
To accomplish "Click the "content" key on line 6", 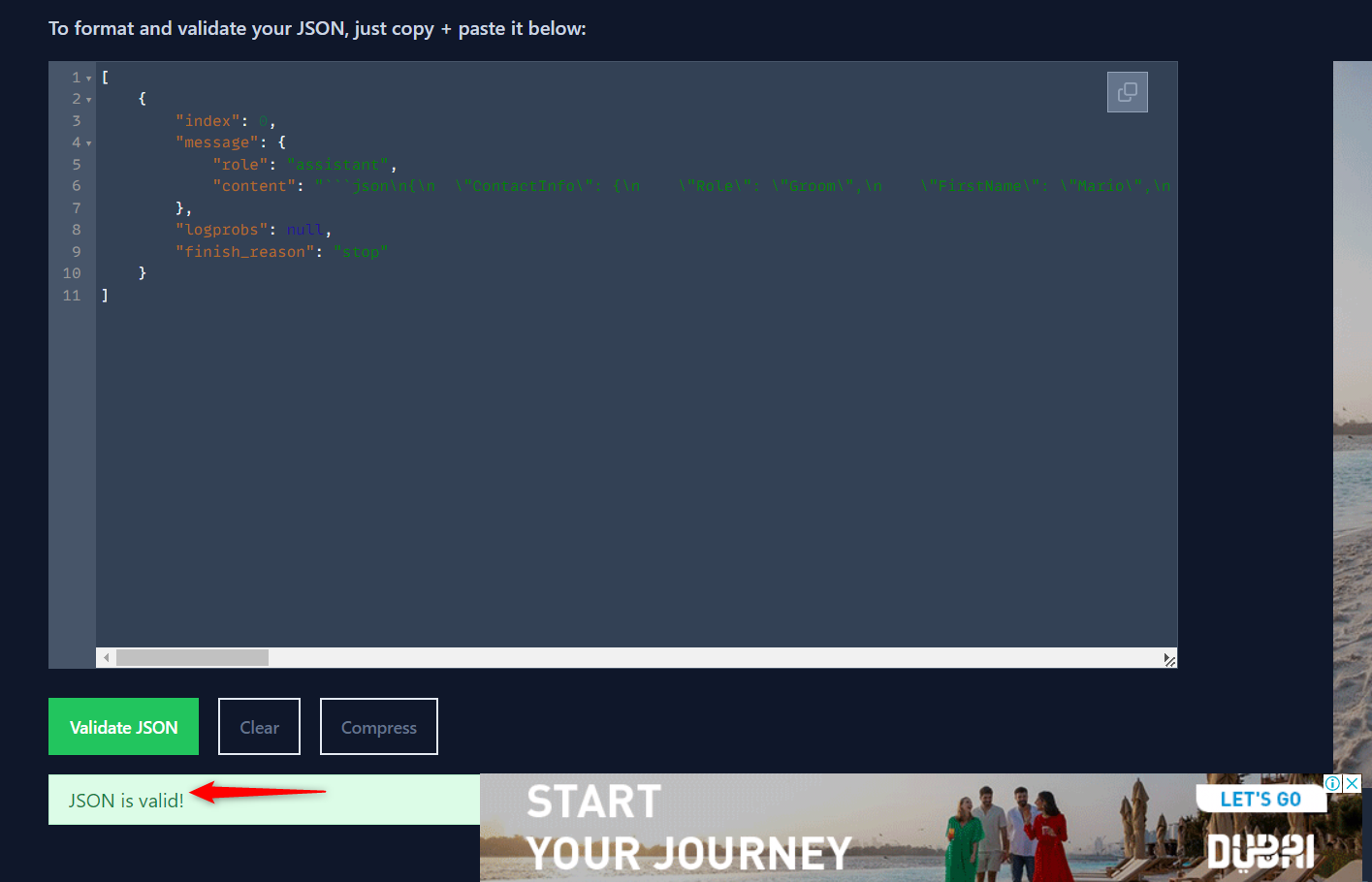I will tap(254, 186).
